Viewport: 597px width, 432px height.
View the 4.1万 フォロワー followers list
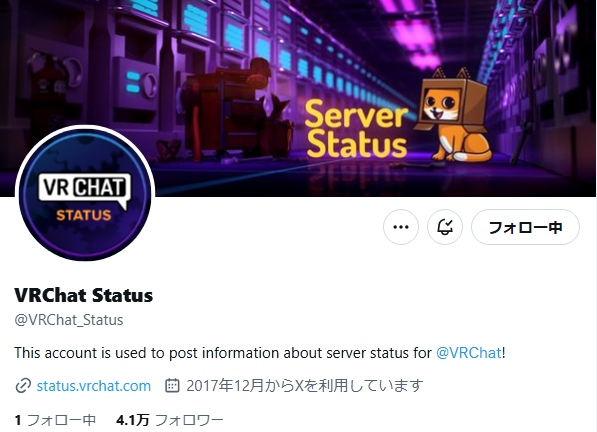click(x=170, y=420)
